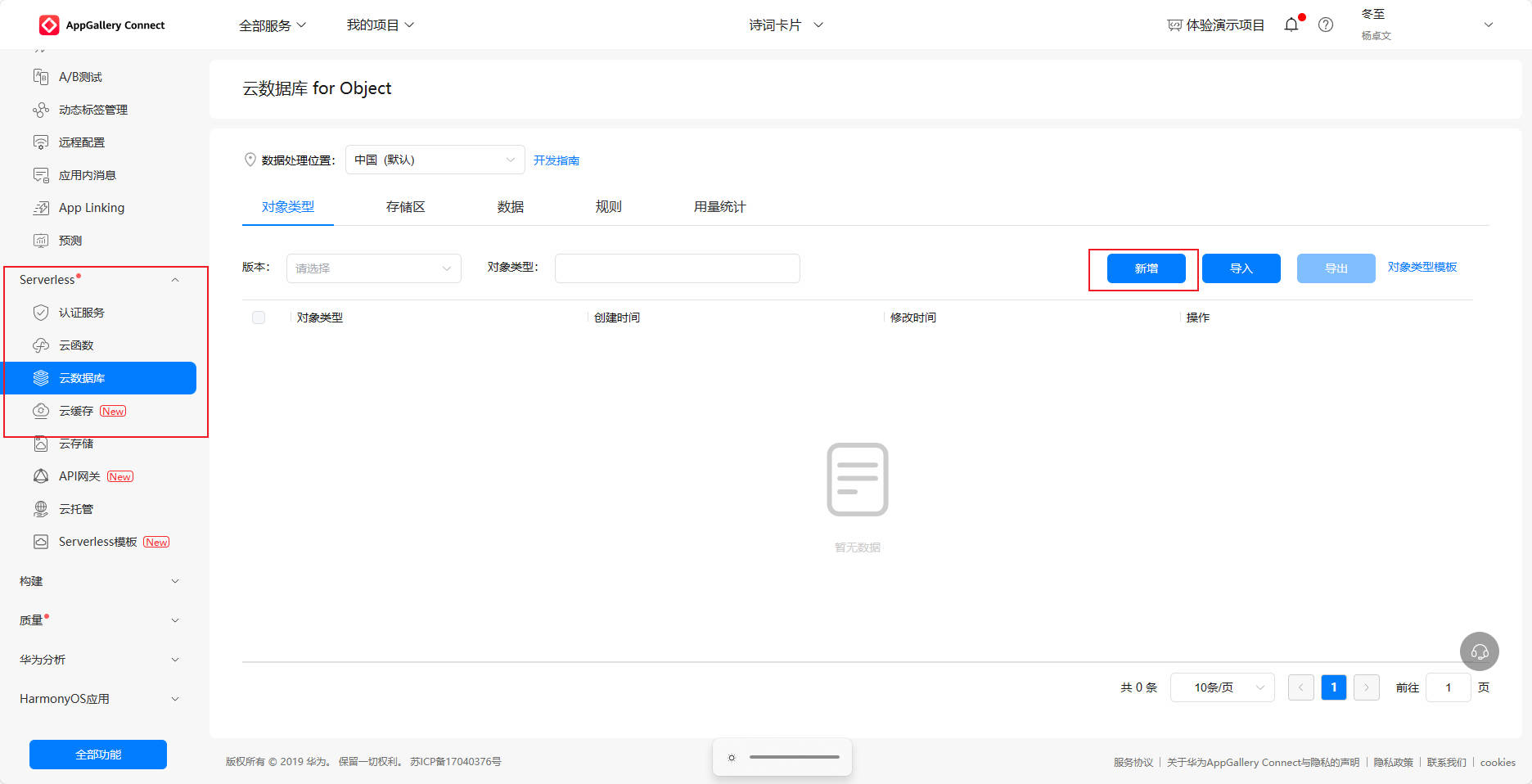
Task: Focus the 对象类型 search input field
Action: (678, 268)
